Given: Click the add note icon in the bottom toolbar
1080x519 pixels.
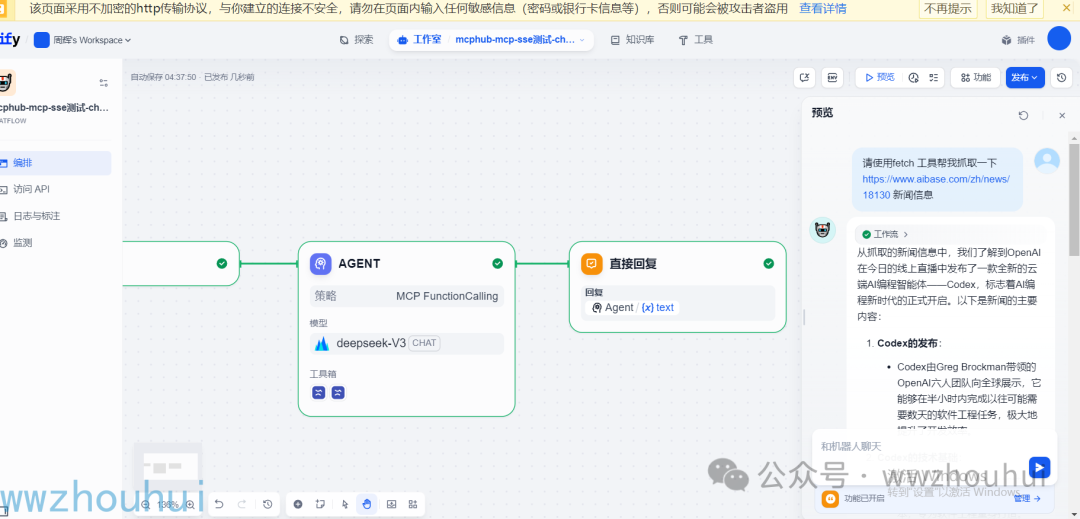Looking at the screenshot, I should pos(320,505).
